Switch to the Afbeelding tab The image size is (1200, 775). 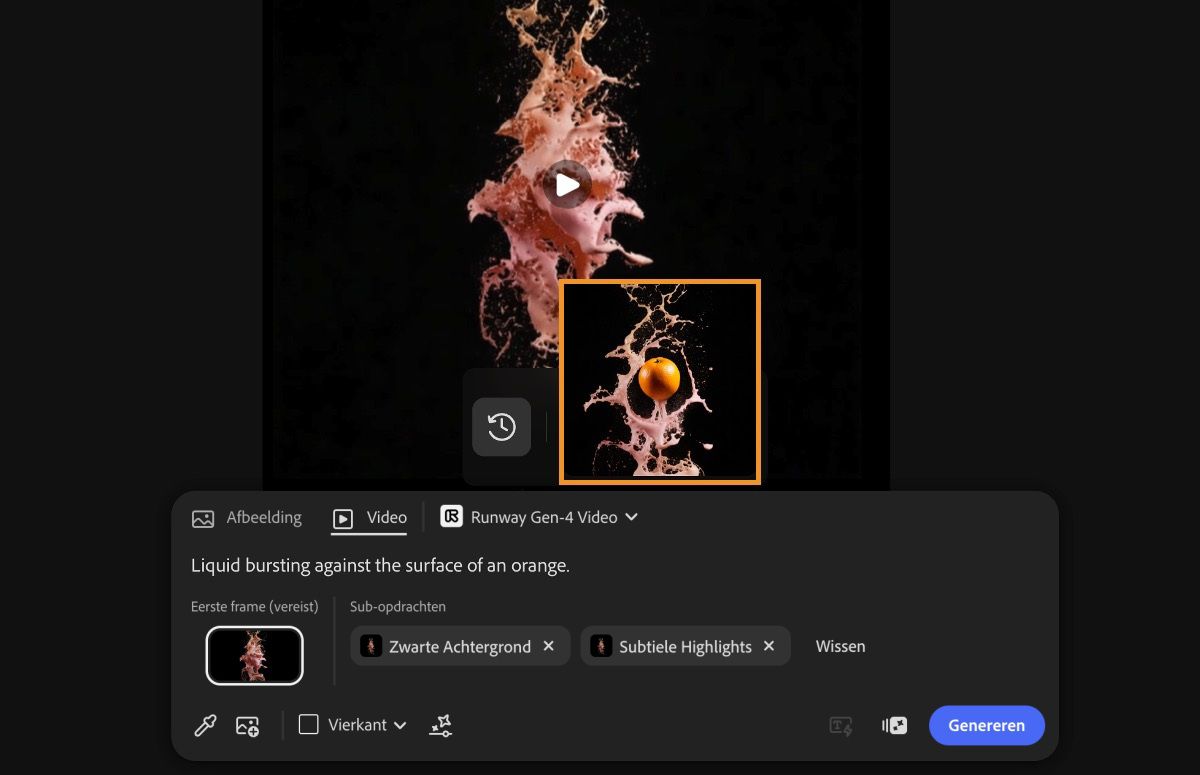(246, 517)
